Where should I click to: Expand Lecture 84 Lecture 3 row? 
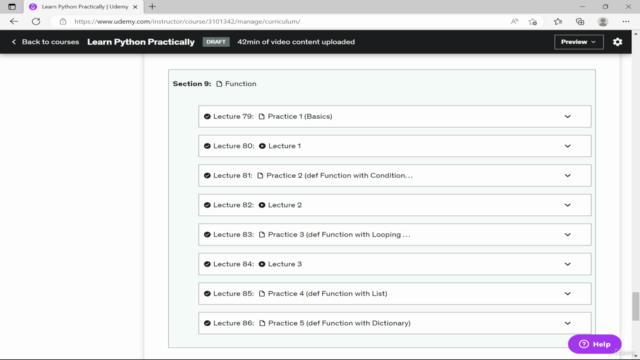pos(567,264)
